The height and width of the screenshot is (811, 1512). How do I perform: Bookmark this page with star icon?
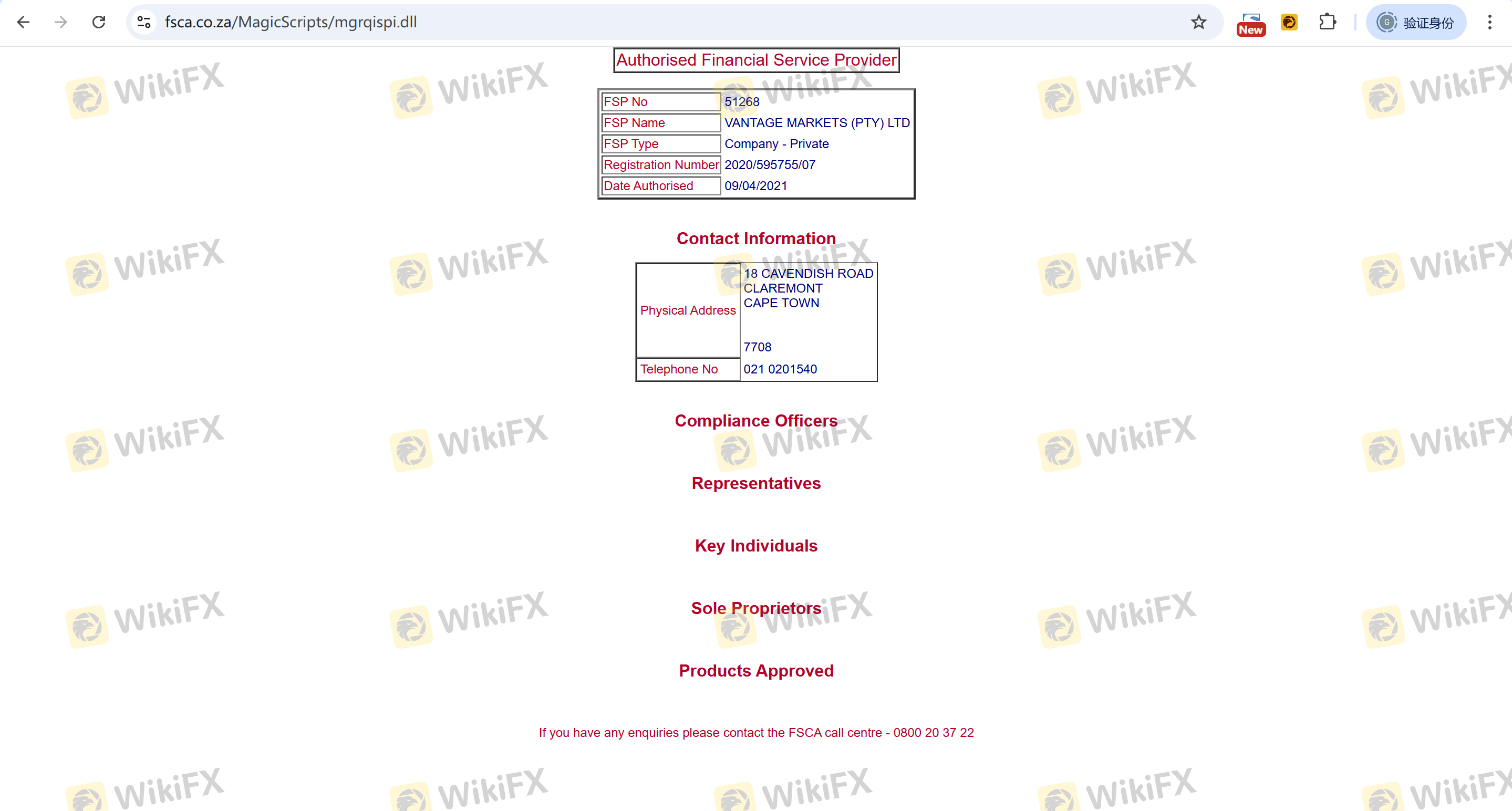point(1198,22)
